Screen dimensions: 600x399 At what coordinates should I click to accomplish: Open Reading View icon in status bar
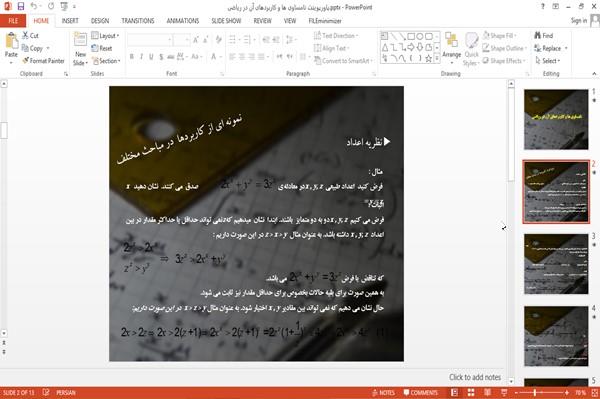[487, 392]
